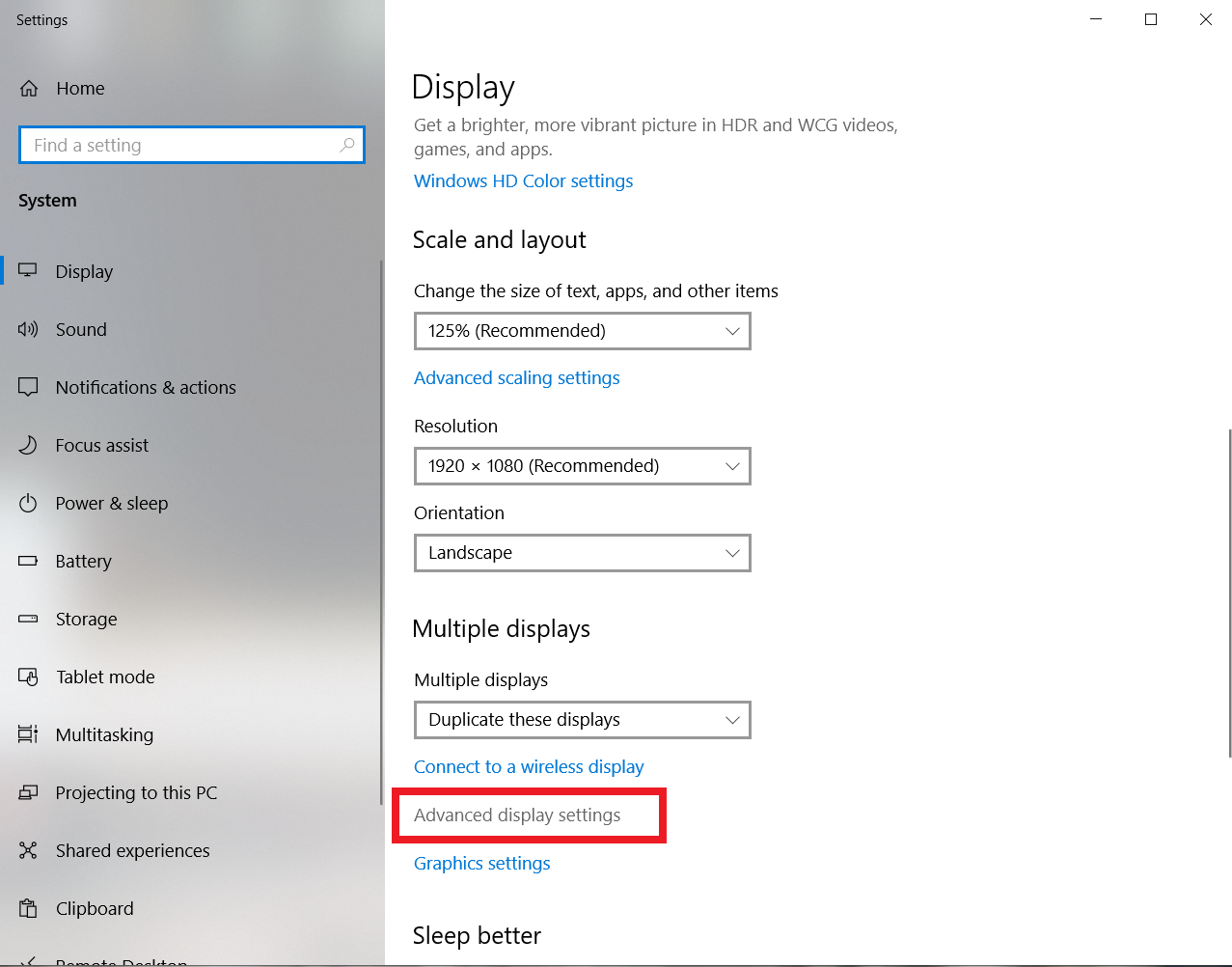
Task: Select Focus assist in sidebar
Action: pyautogui.click(x=191, y=445)
